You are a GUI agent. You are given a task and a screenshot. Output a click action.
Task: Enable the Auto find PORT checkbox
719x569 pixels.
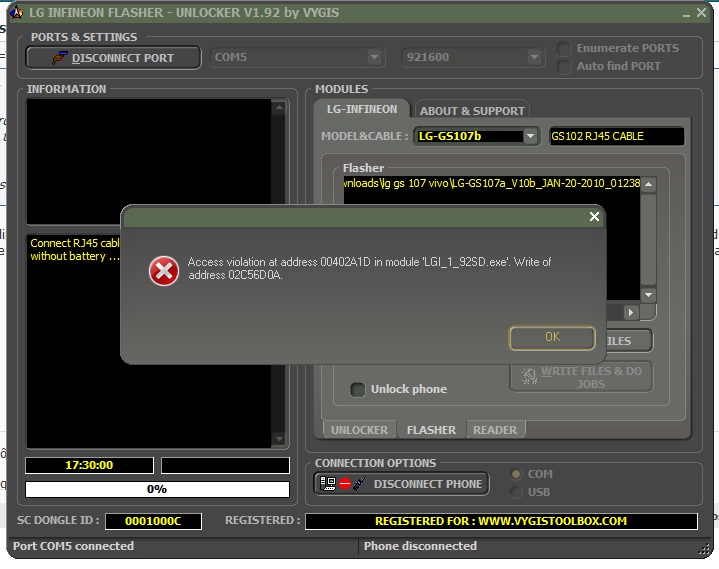point(564,66)
